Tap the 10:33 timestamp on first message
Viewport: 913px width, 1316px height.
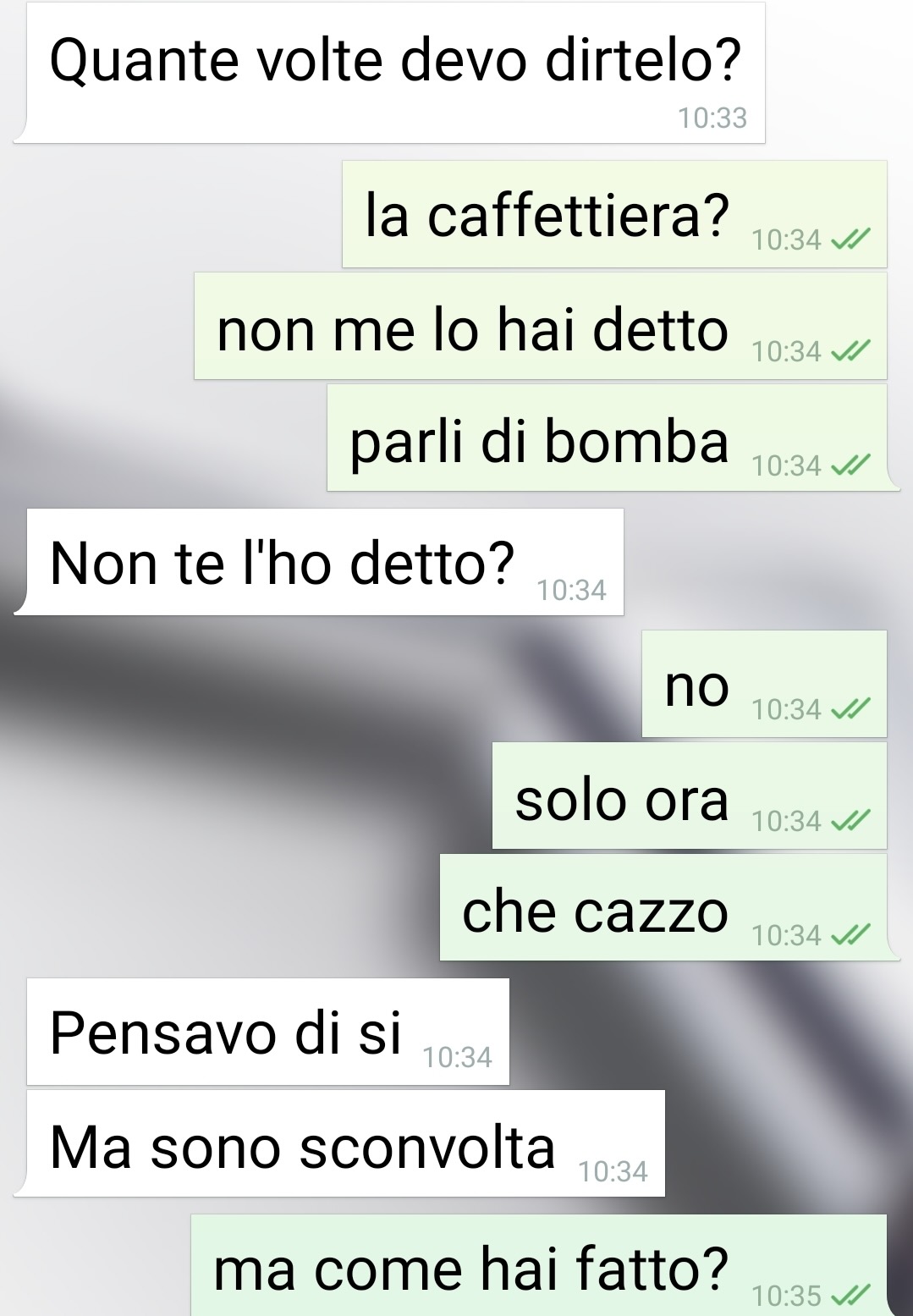(712, 118)
